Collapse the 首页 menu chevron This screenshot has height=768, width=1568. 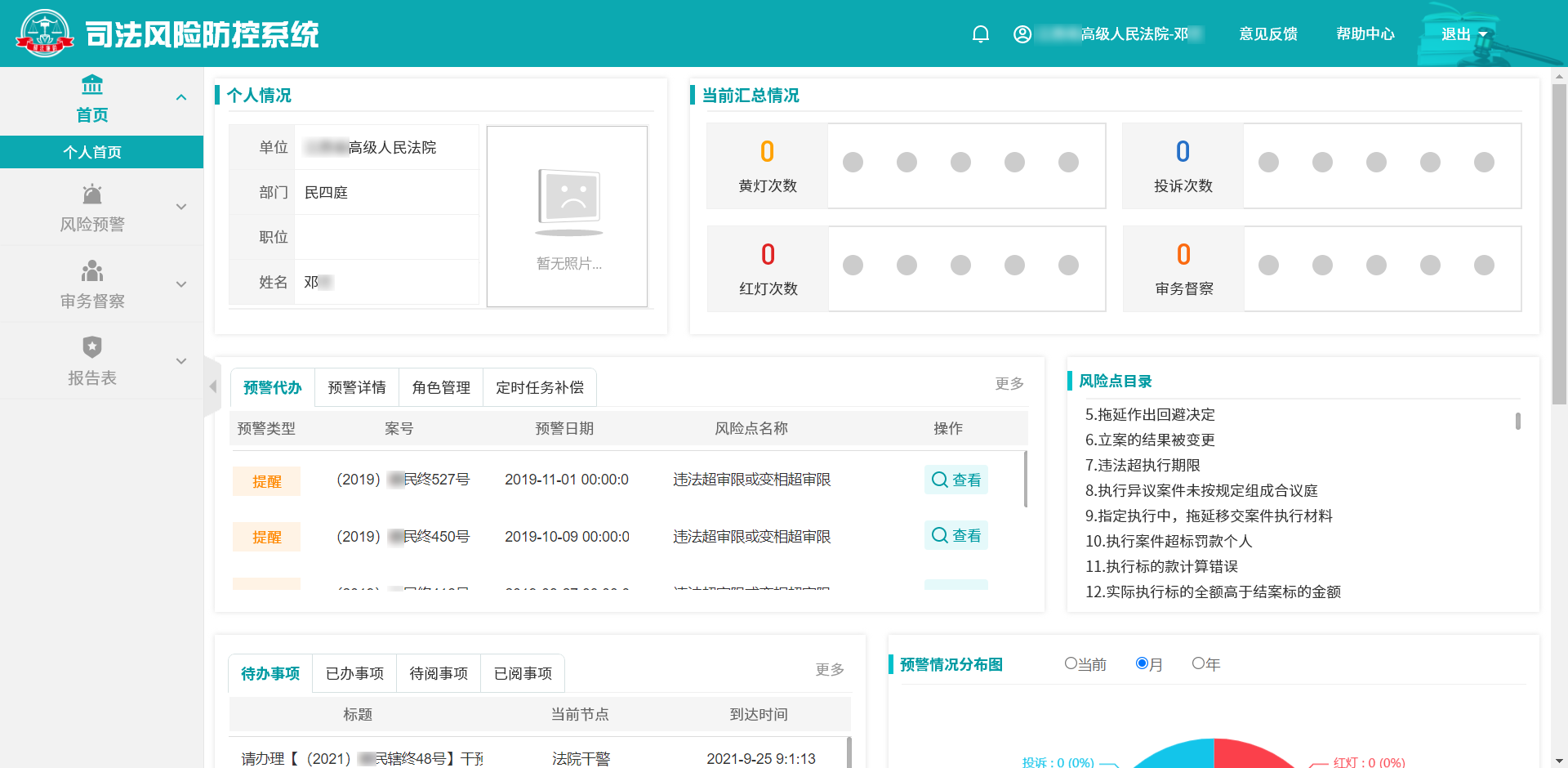pos(181,96)
